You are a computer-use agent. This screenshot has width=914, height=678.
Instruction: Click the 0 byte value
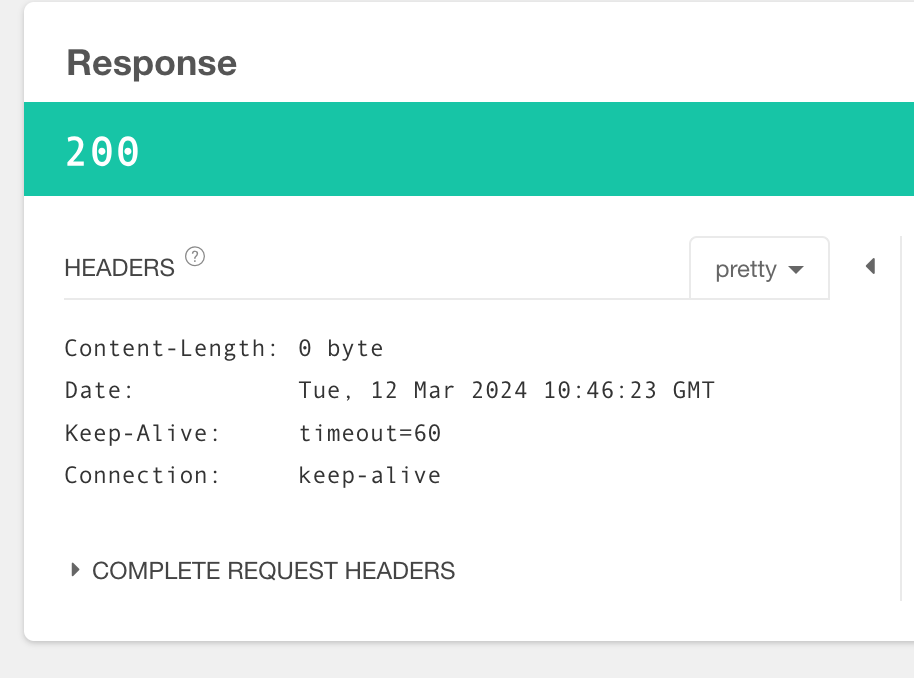point(341,349)
